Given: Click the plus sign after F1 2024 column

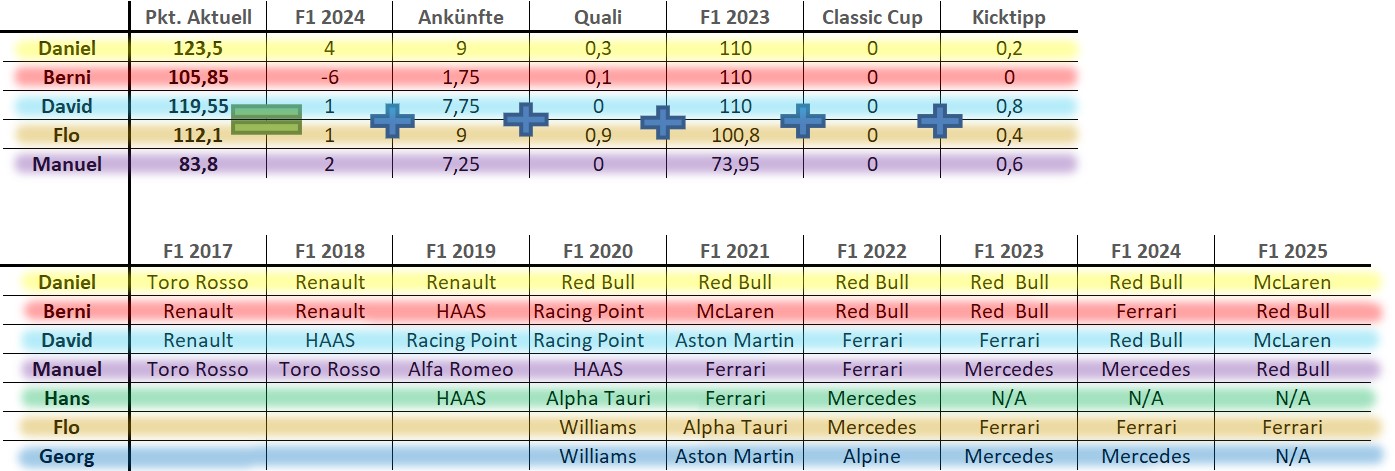Looking at the screenshot, I should tap(392, 121).
